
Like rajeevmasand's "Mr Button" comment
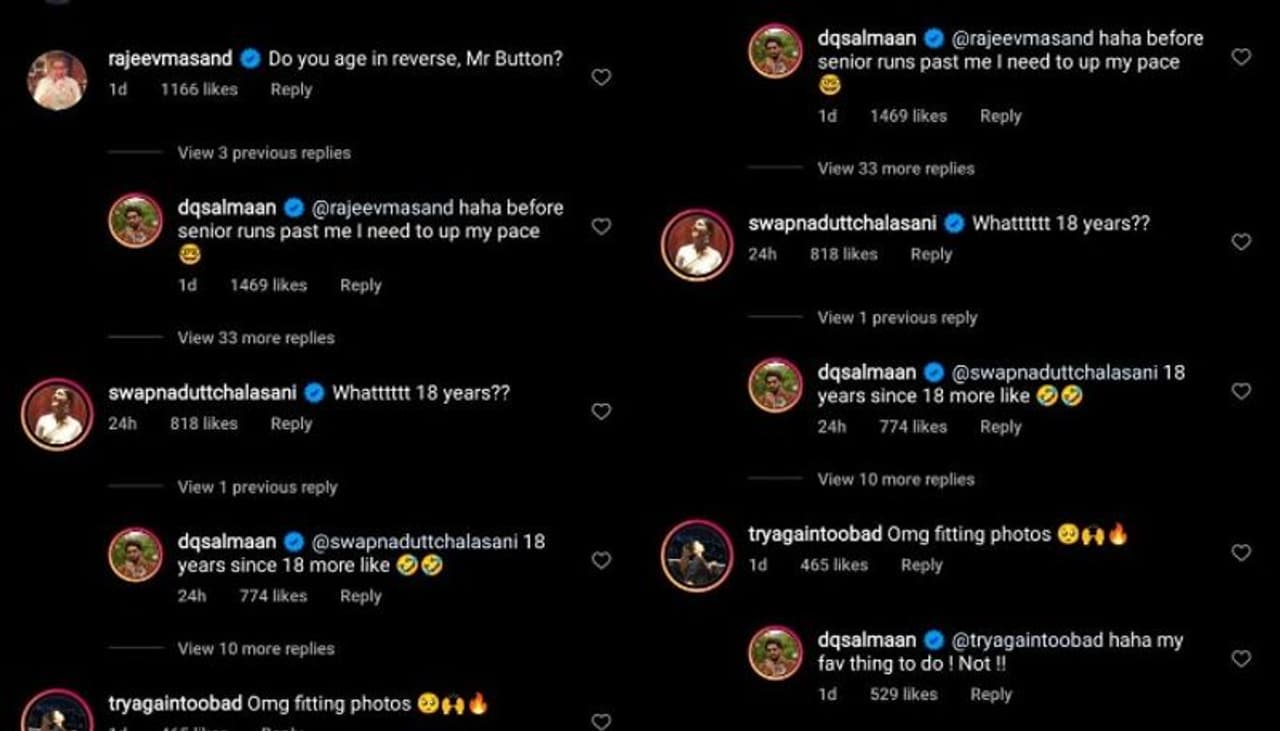click(601, 77)
